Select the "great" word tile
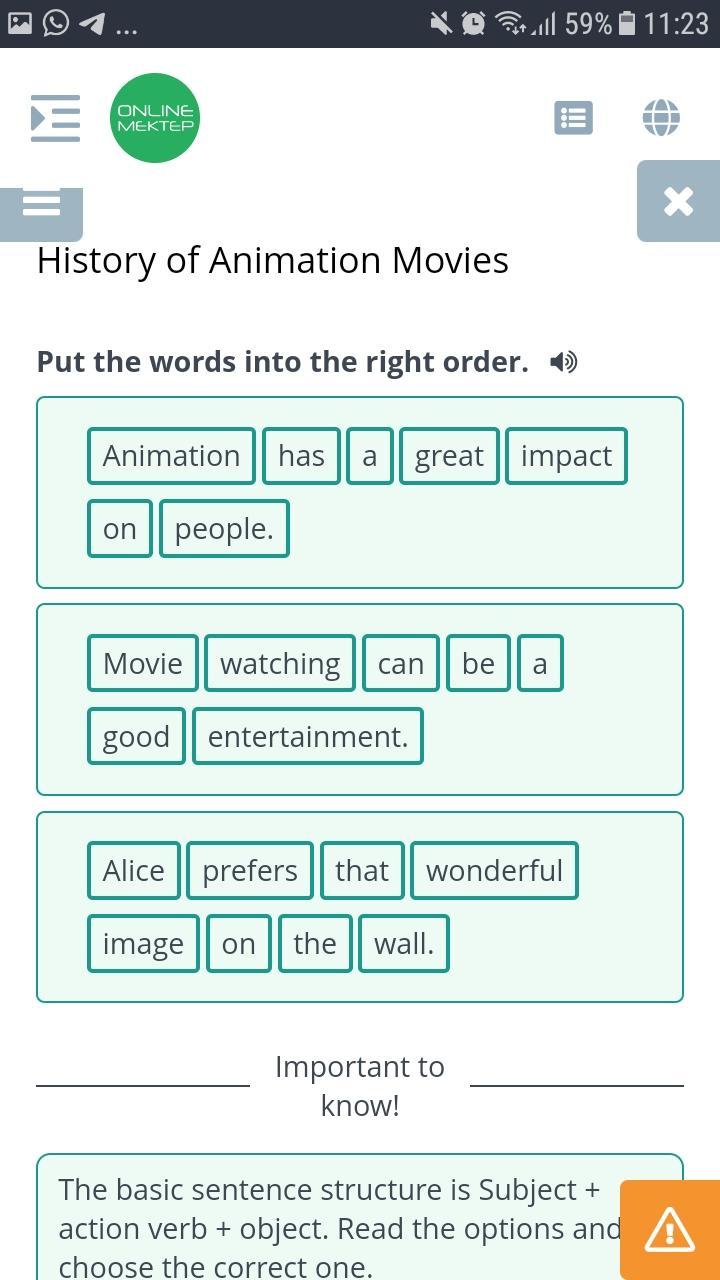Viewport: 720px width, 1280px height. (449, 456)
